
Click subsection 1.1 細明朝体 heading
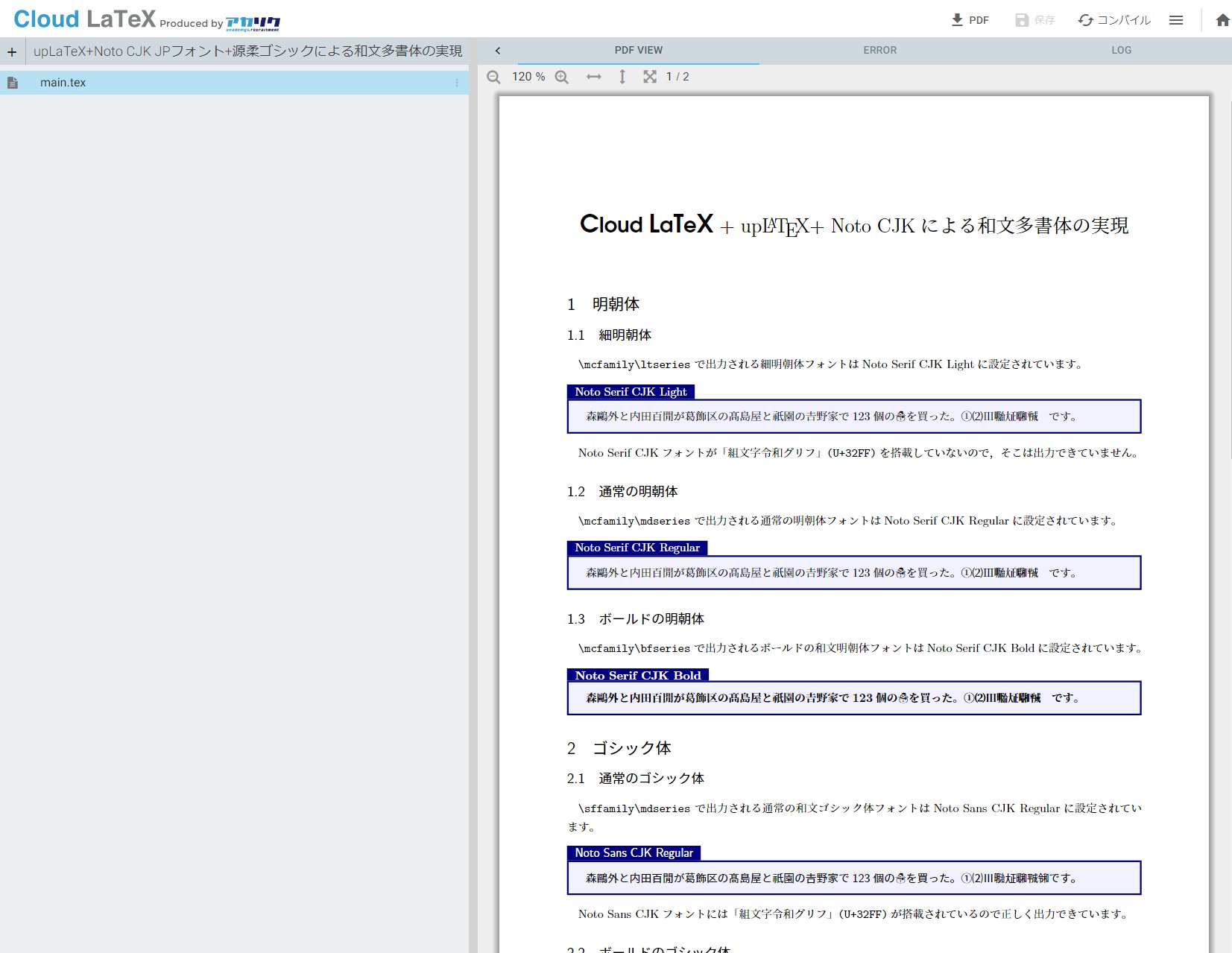coord(609,335)
